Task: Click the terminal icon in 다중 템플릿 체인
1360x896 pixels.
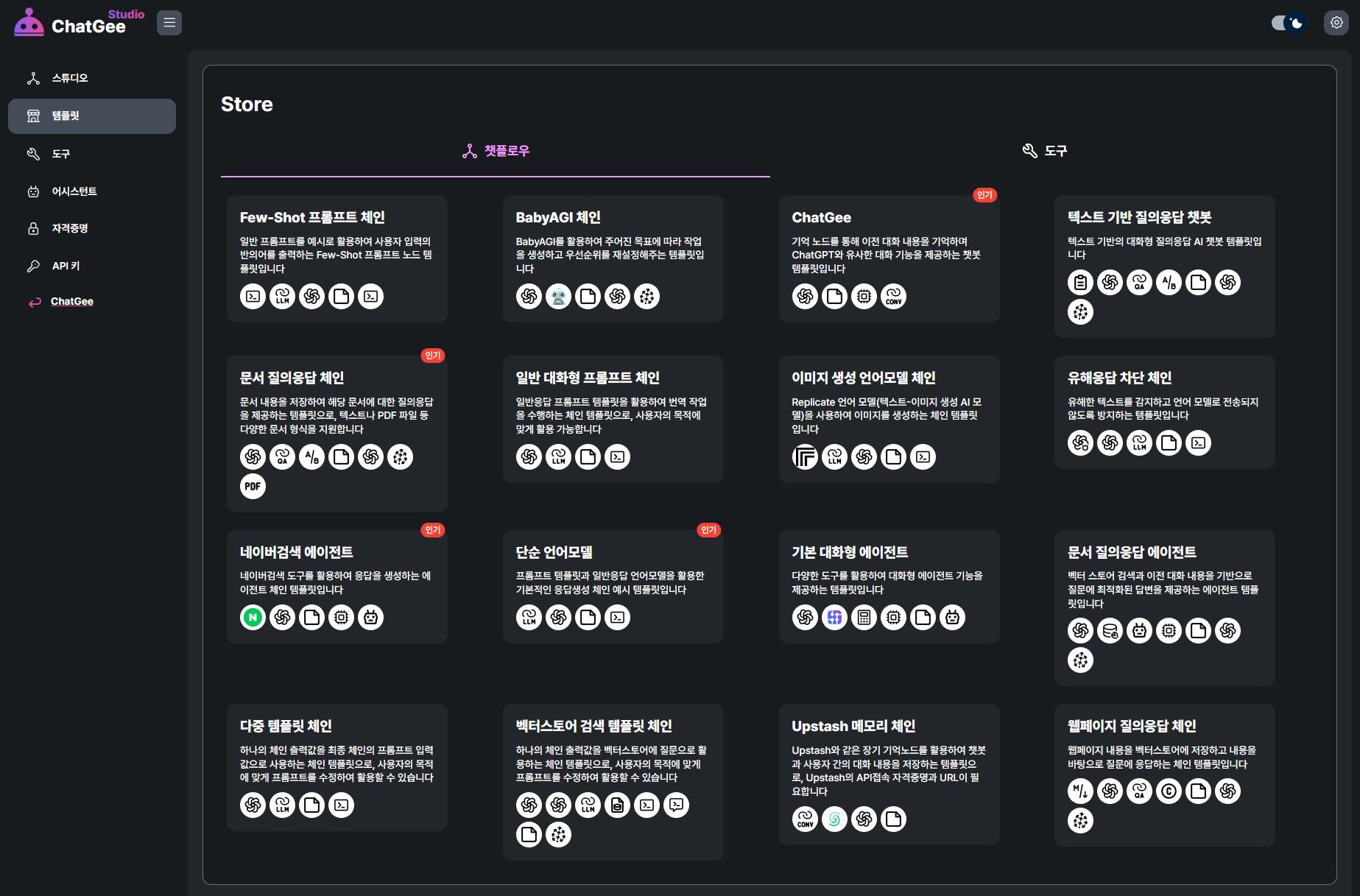Action: click(341, 805)
